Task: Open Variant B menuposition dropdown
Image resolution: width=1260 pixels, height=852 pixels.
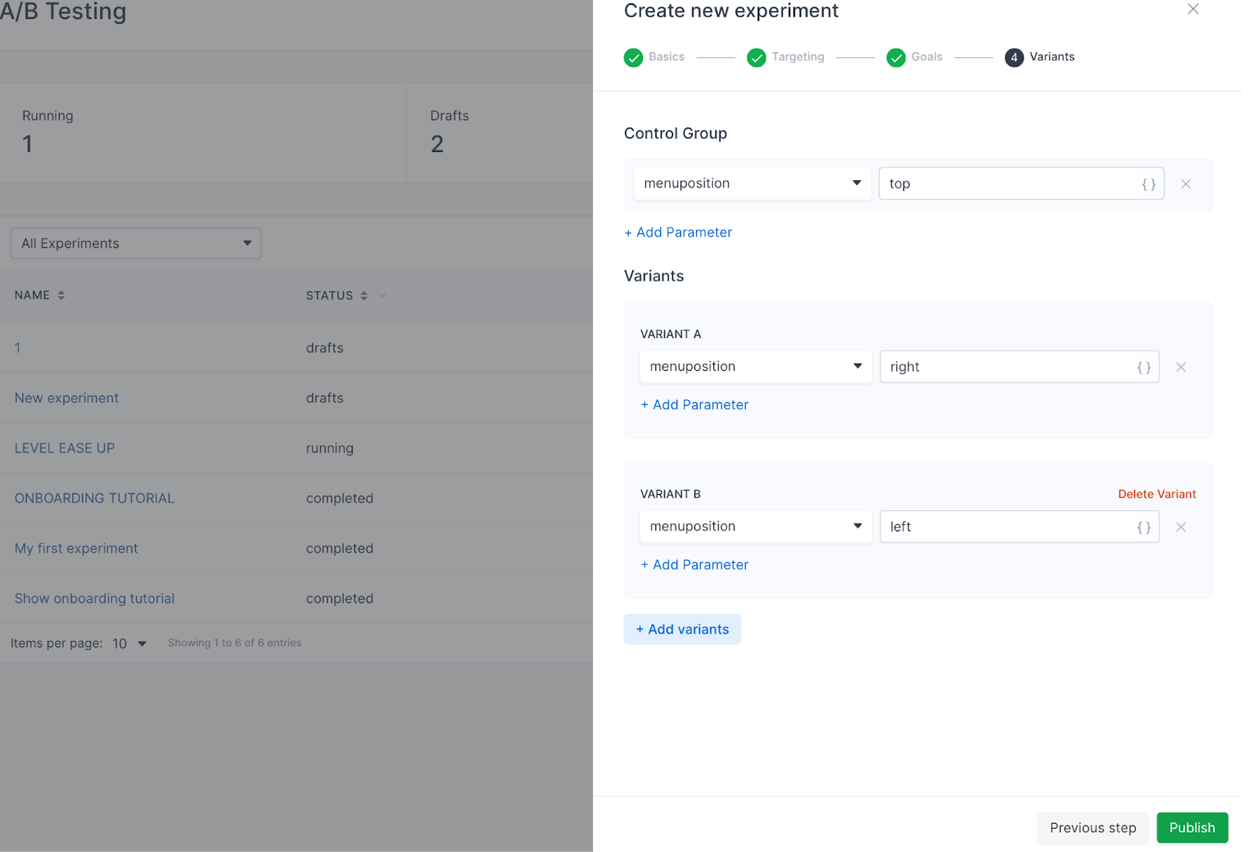Action: coord(756,526)
